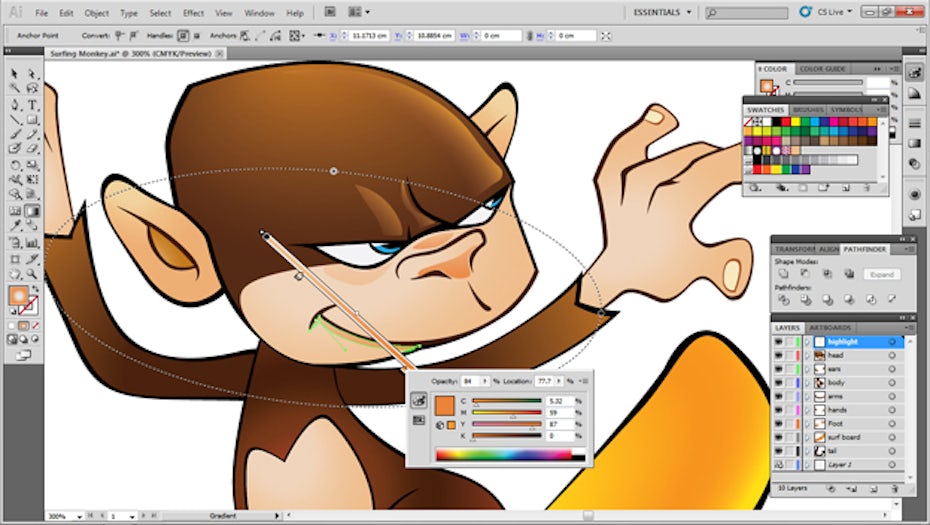930x525 pixels.
Task: Click the Fill color box in toolbox
Action: tap(18, 295)
